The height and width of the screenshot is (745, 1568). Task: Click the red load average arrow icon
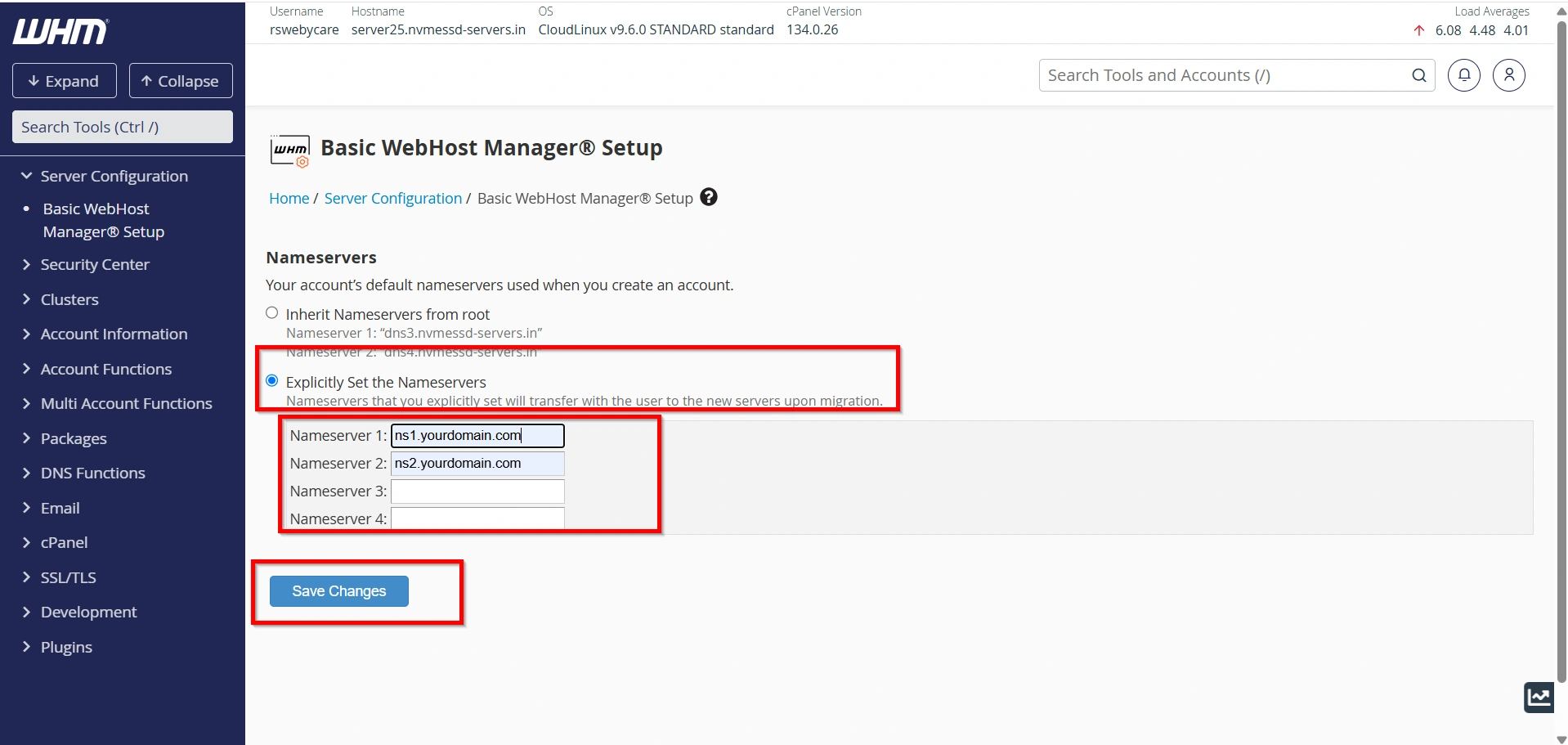[1419, 30]
